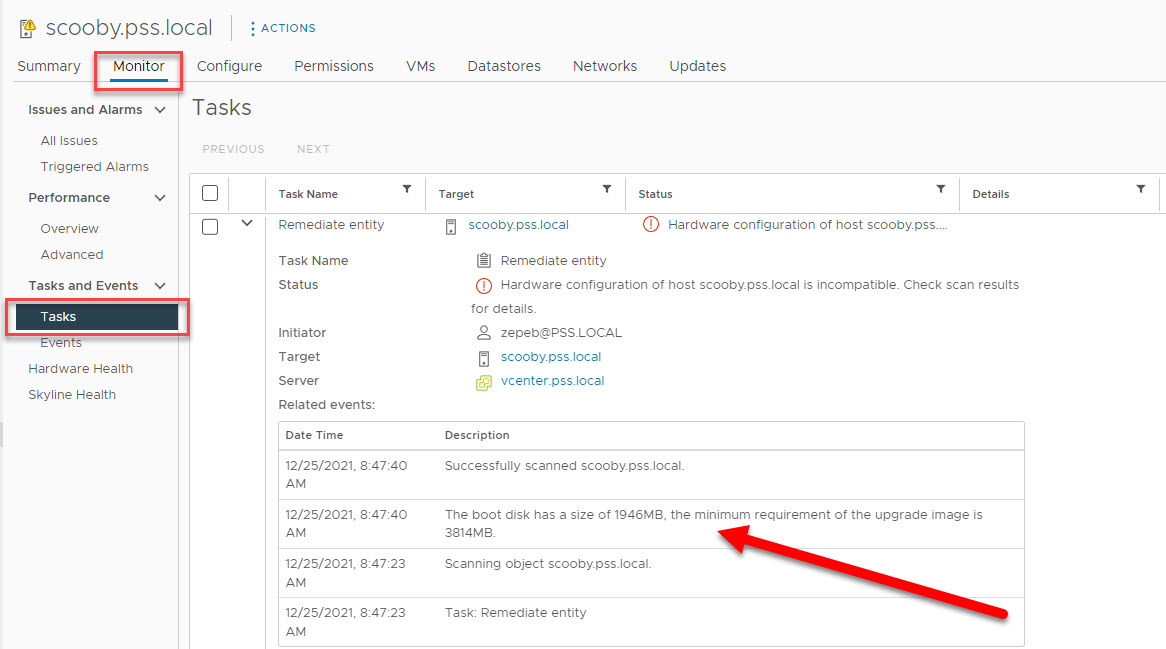
Task: Click the warning icon beside scooby.pss.local title
Action: click(x=27, y=27)
